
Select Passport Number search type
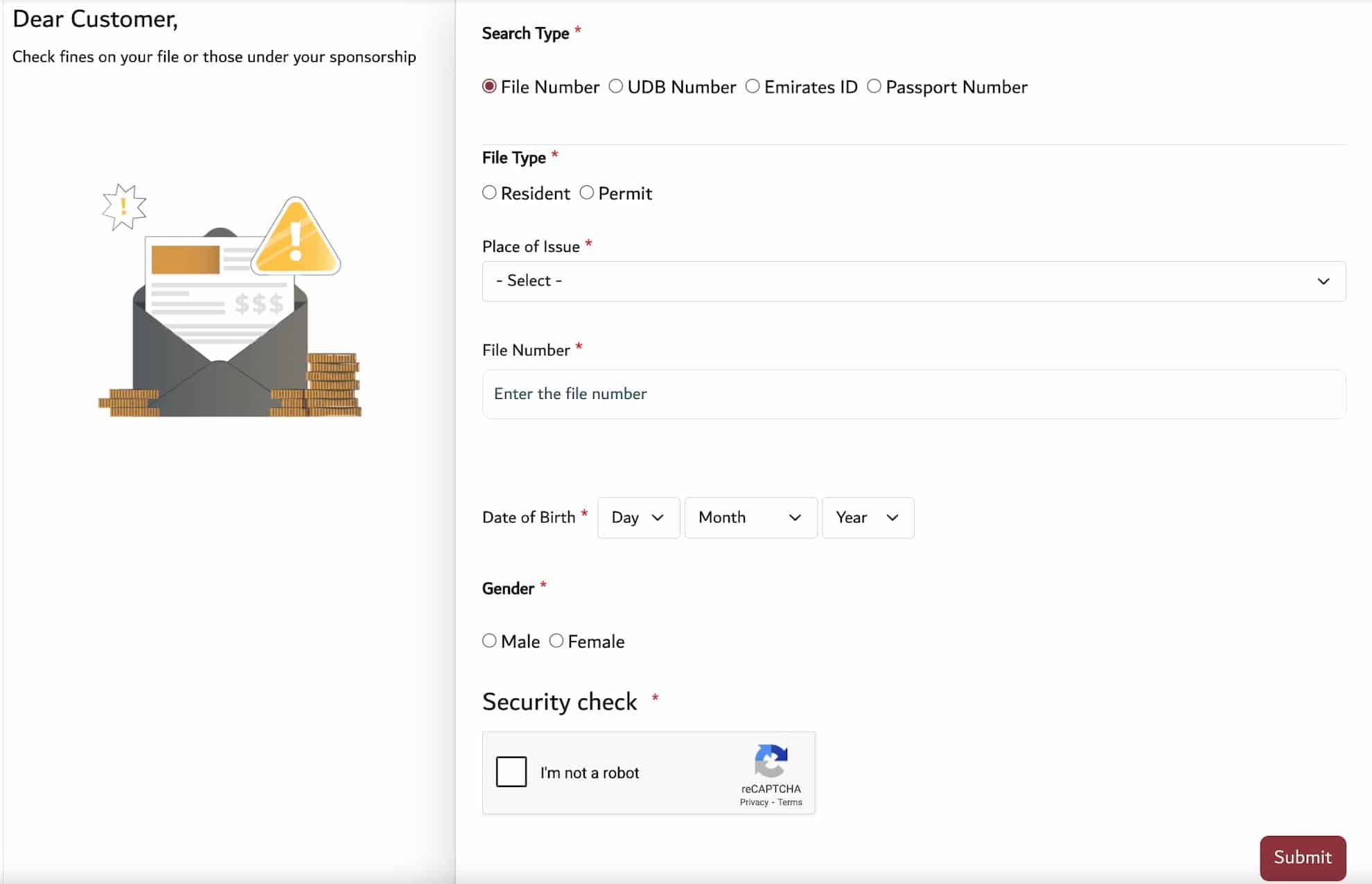click(x=874, y=86)
